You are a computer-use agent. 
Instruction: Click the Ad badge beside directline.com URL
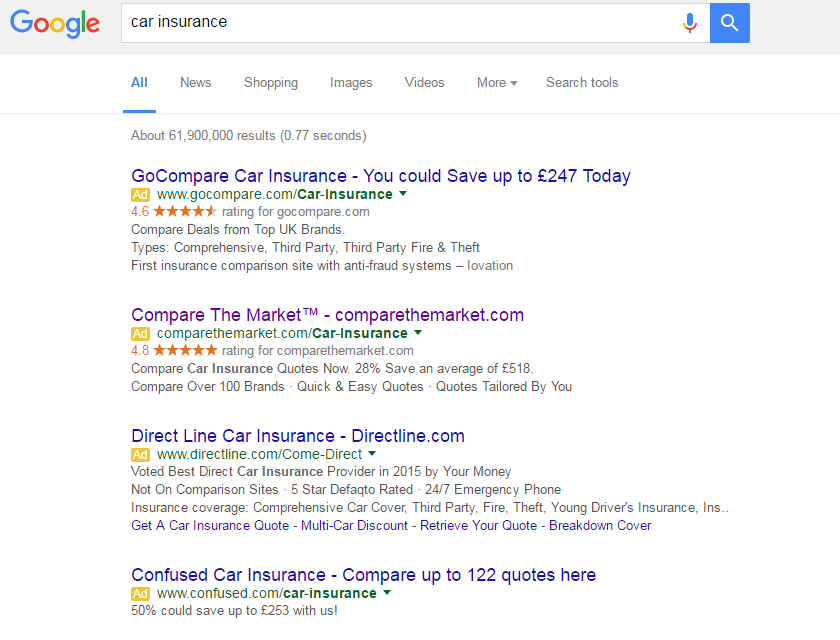click(140, 455)
